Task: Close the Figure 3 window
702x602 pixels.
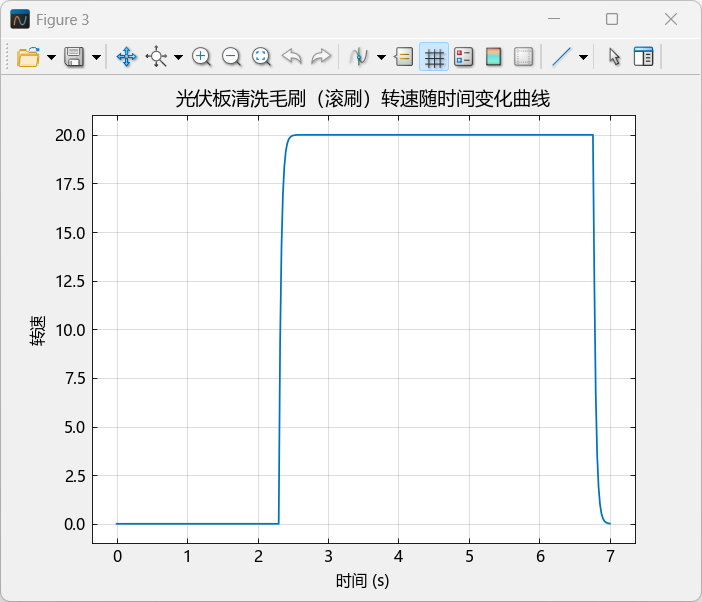Action: tap(671, 19)
